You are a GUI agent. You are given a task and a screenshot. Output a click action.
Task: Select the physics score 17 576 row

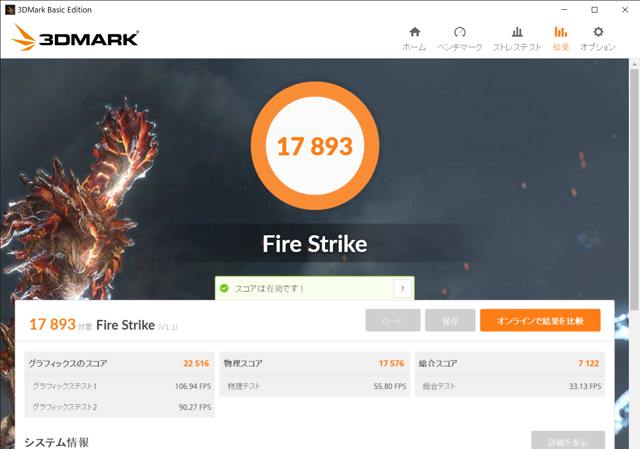pyautogui.click(x=314, y=363)
